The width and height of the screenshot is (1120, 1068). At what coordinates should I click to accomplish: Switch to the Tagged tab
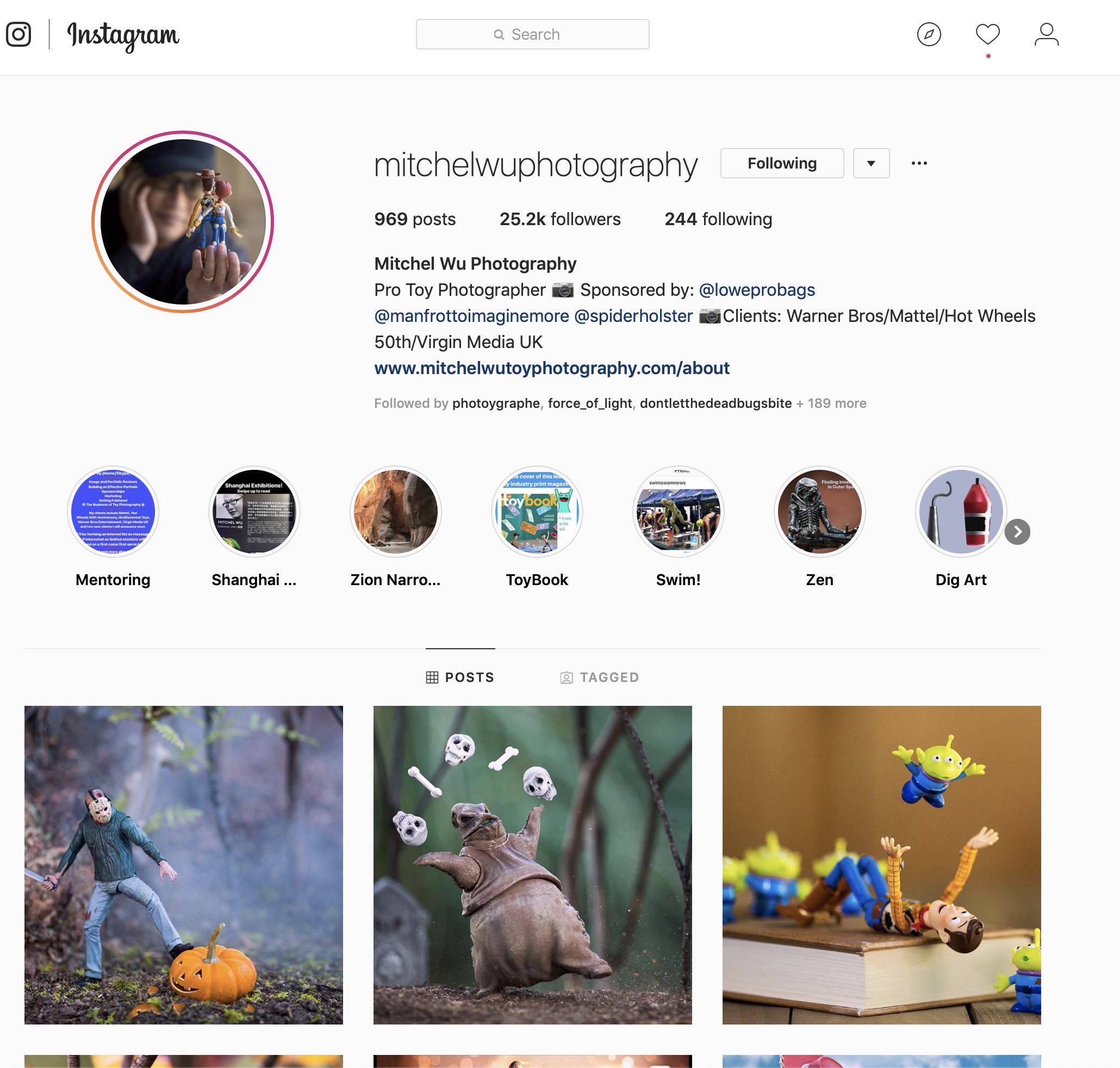pyautogui.click(x=600, y=677)
